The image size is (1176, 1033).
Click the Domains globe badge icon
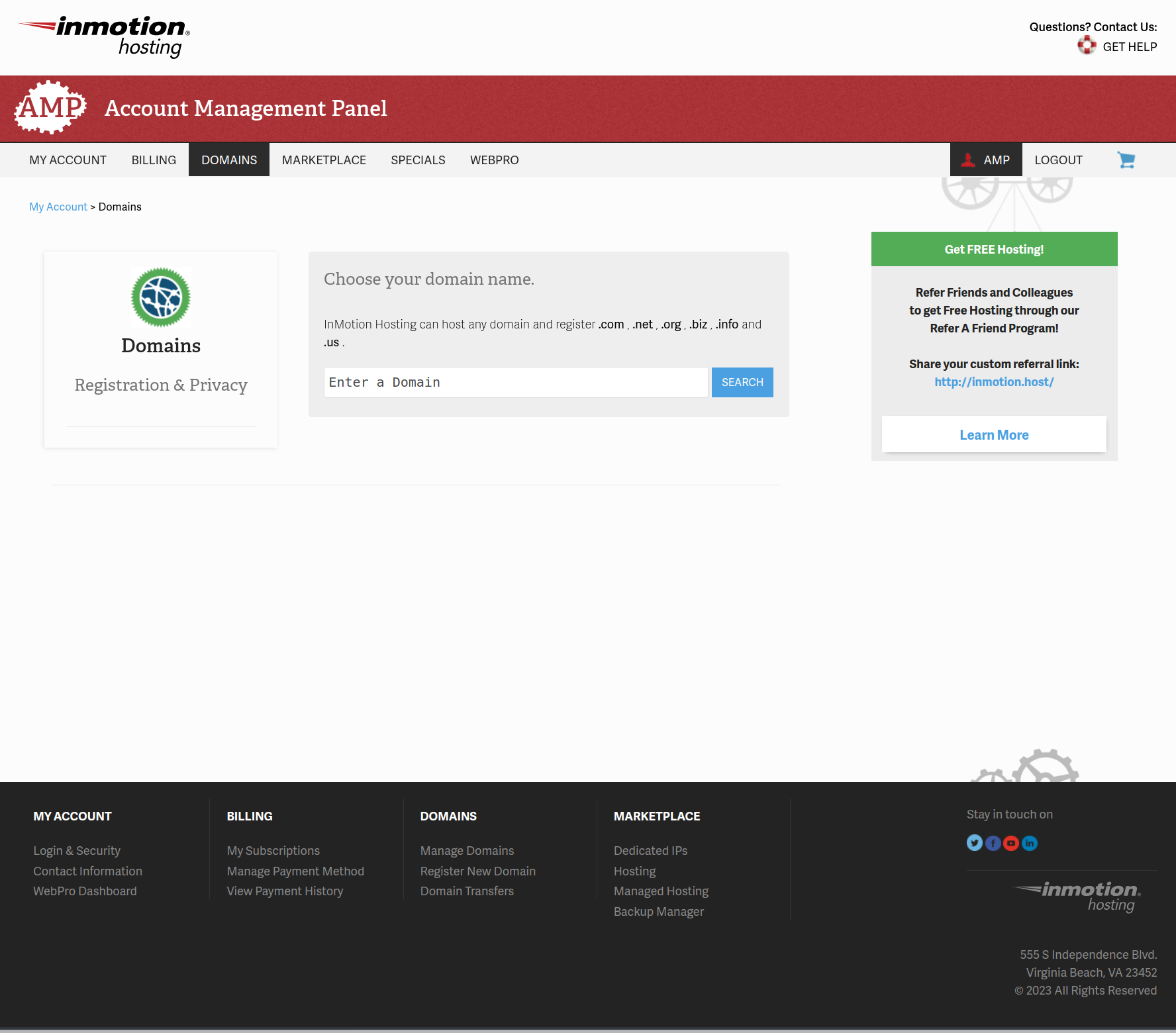pos(161,297)
